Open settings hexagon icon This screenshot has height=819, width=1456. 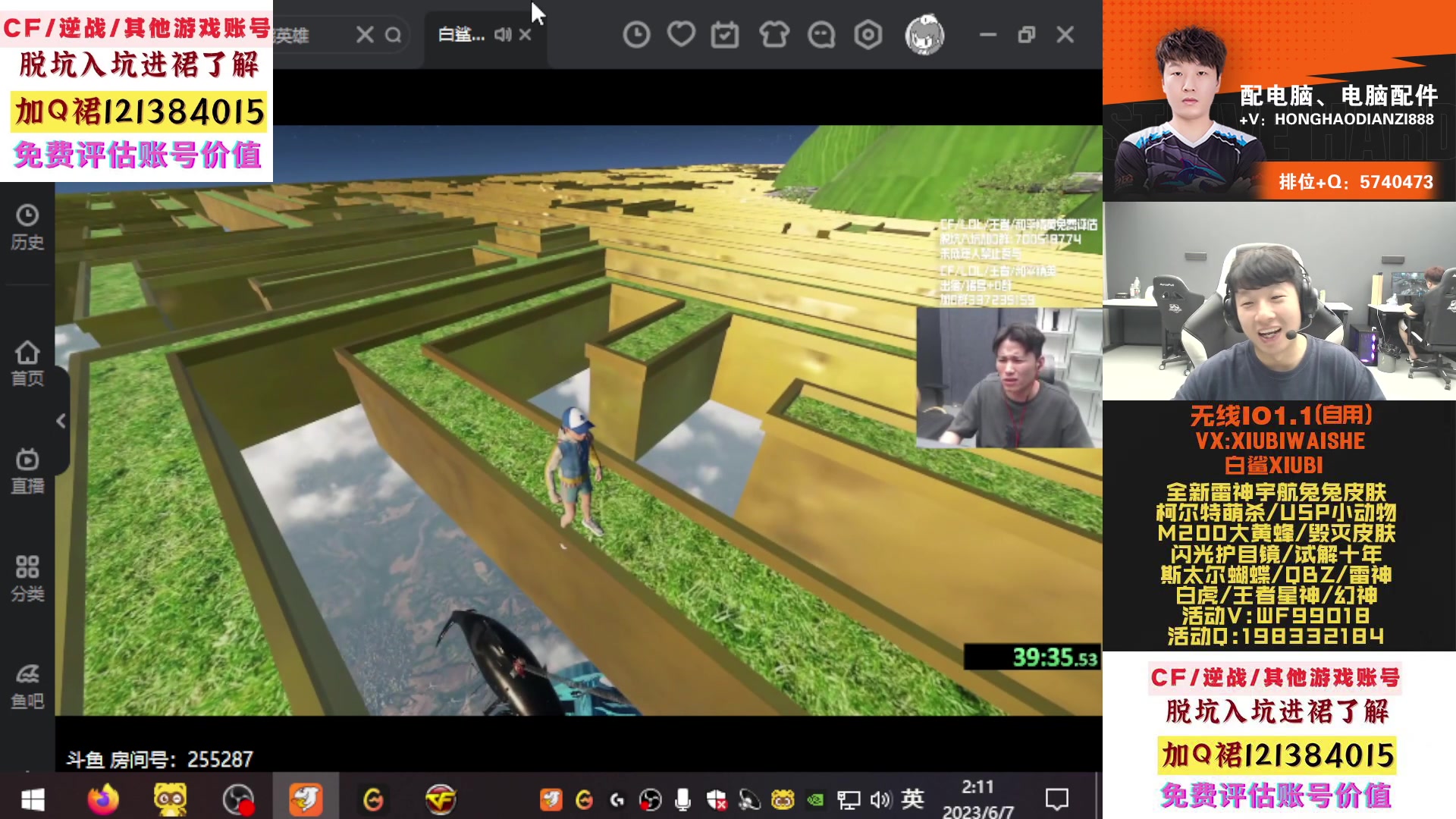[868, 35]
